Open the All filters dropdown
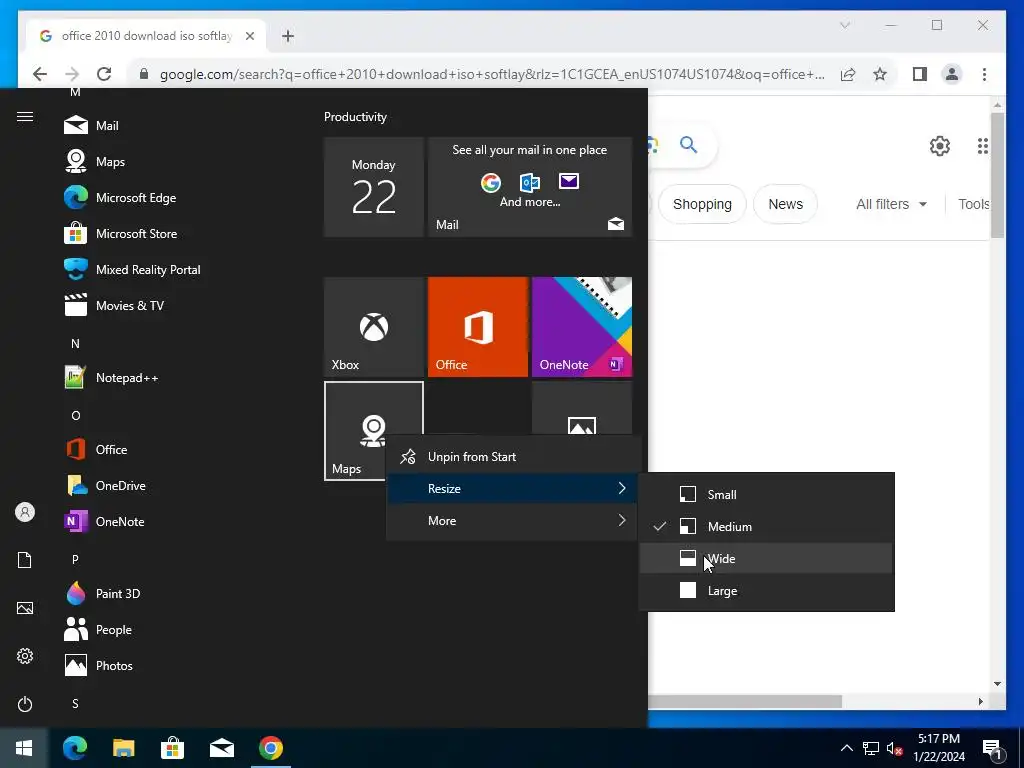The image size is (1024, 768). [891, 204]
